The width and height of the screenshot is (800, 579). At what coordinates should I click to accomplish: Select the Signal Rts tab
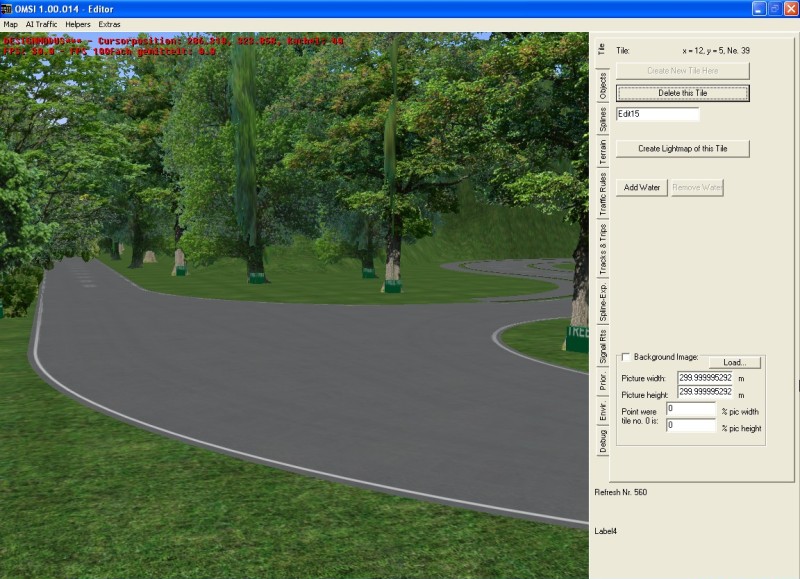point(602,345)
